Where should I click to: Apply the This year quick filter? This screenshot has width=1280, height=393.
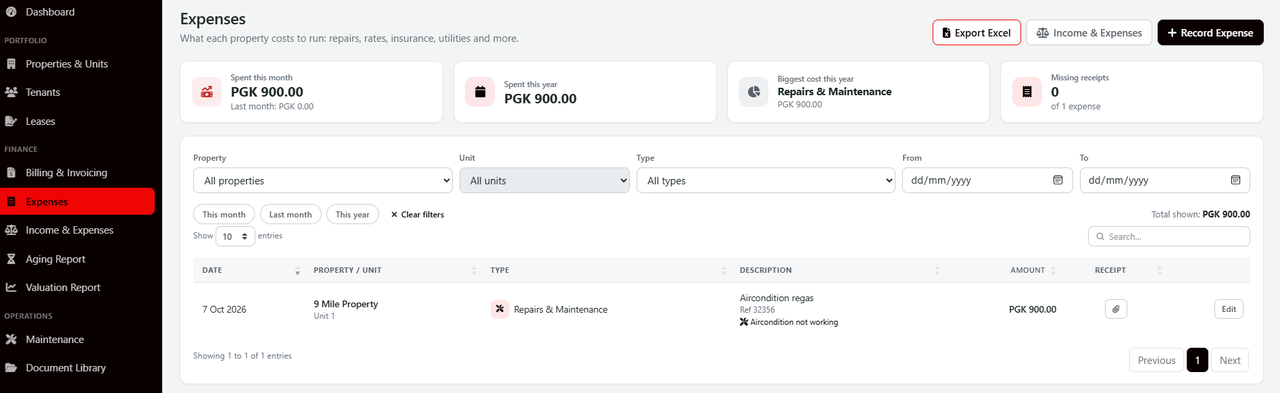pos(352,214)
